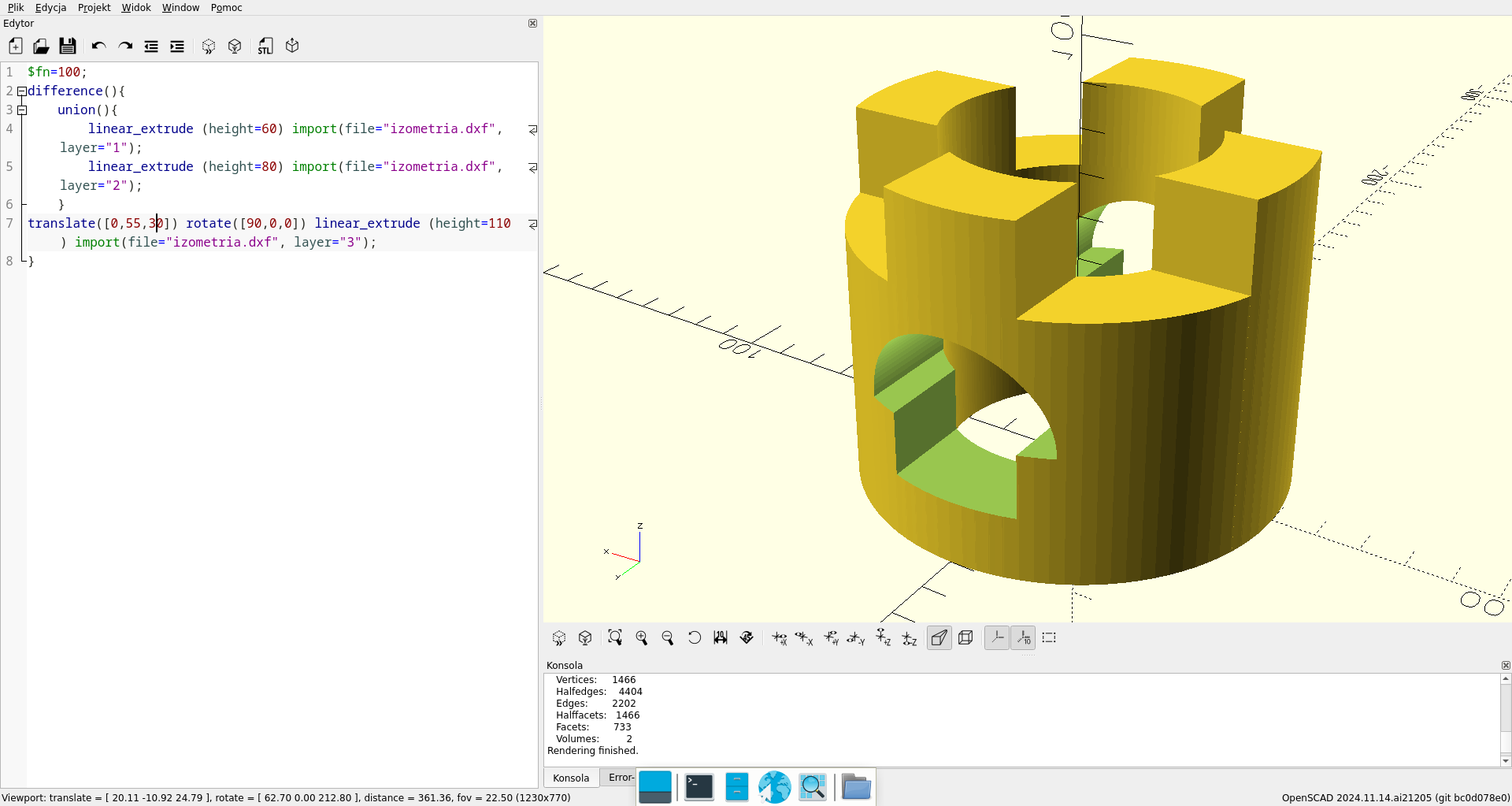
Task: Preview the model from the editor toolbar
Action: coord(209,46)
